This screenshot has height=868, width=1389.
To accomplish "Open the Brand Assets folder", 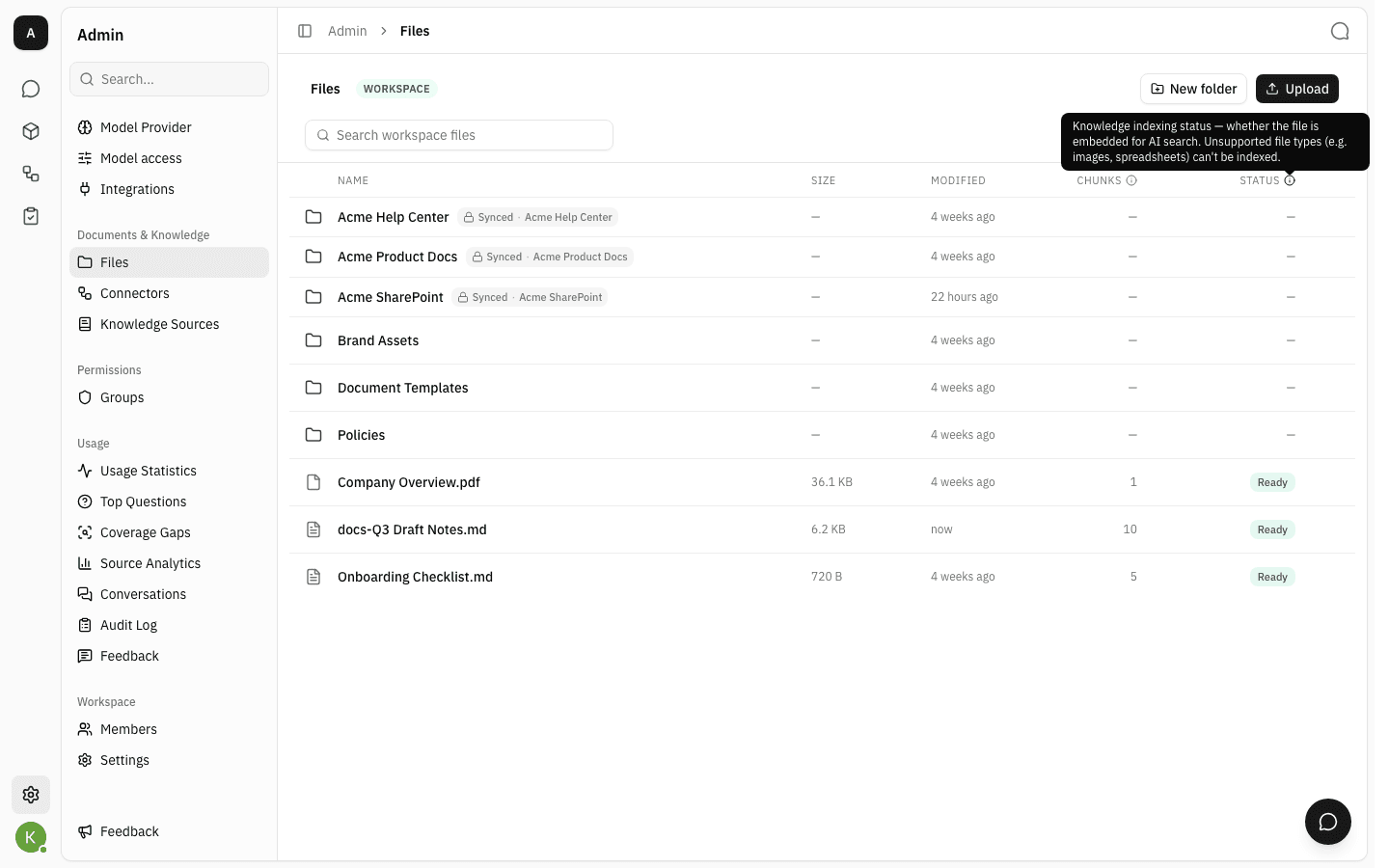I will (378, 340).
